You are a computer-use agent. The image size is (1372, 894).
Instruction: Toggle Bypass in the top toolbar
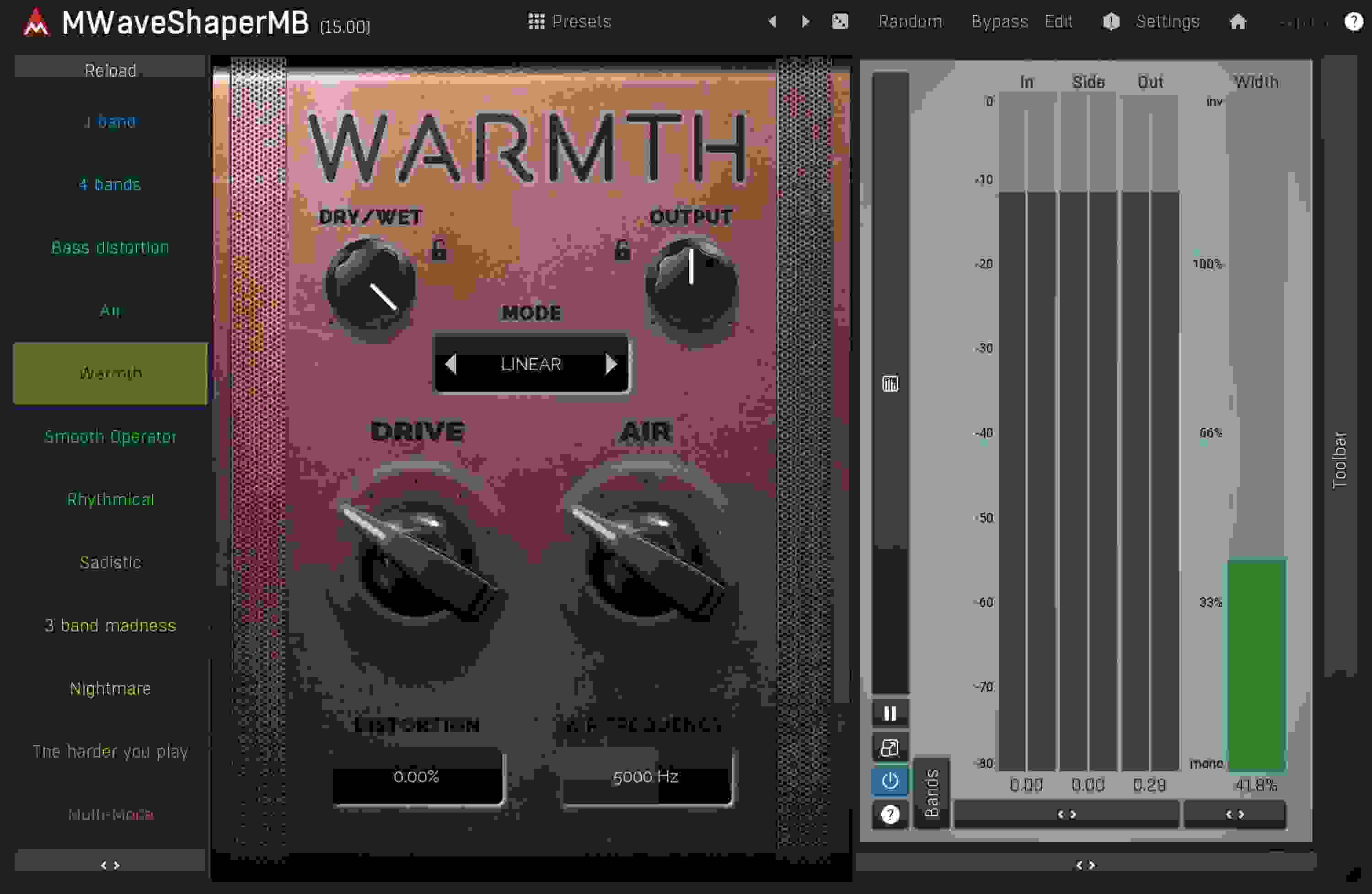tap(1000, 22)
